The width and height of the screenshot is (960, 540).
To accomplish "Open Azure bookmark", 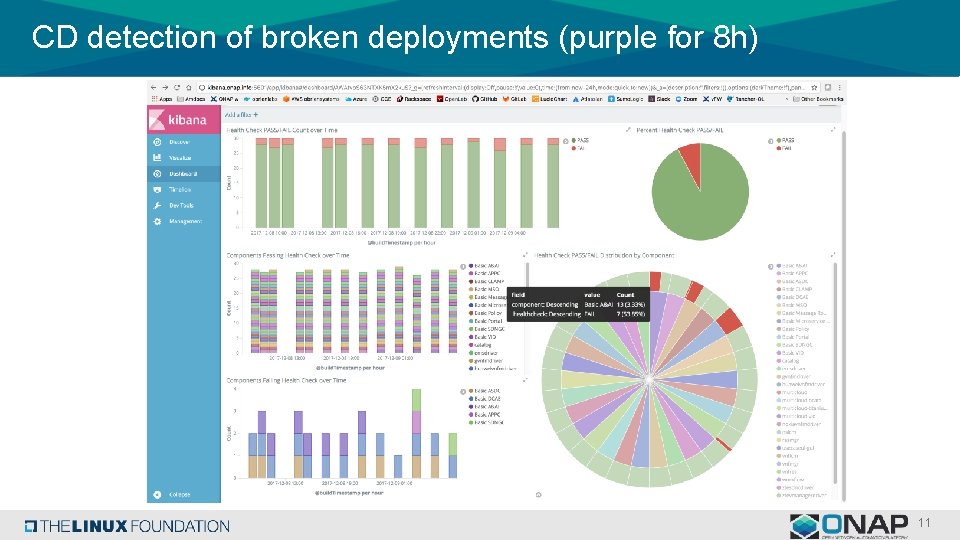I will pos(356,99).
